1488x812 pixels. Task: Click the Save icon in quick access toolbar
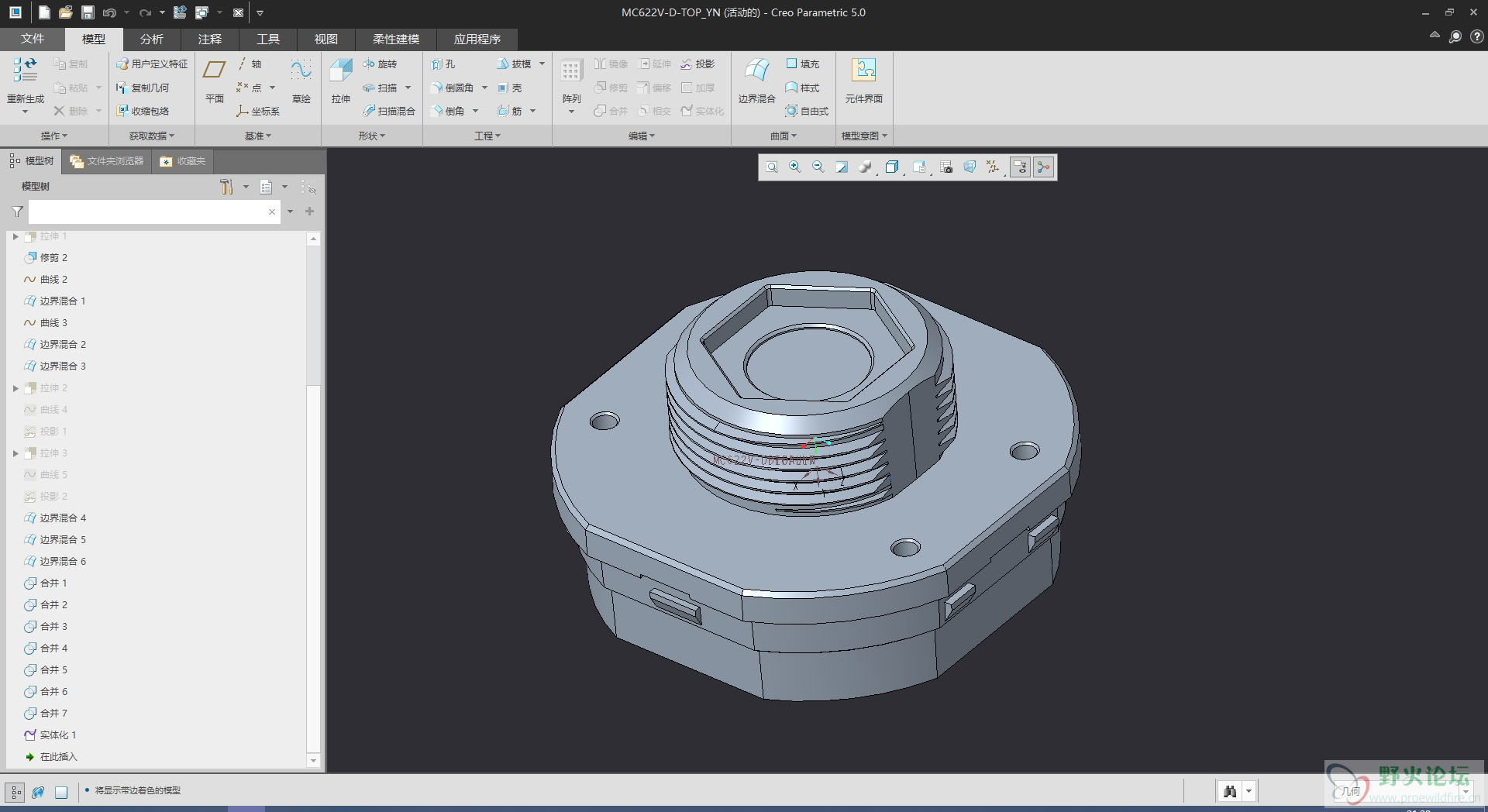point(88,12)
